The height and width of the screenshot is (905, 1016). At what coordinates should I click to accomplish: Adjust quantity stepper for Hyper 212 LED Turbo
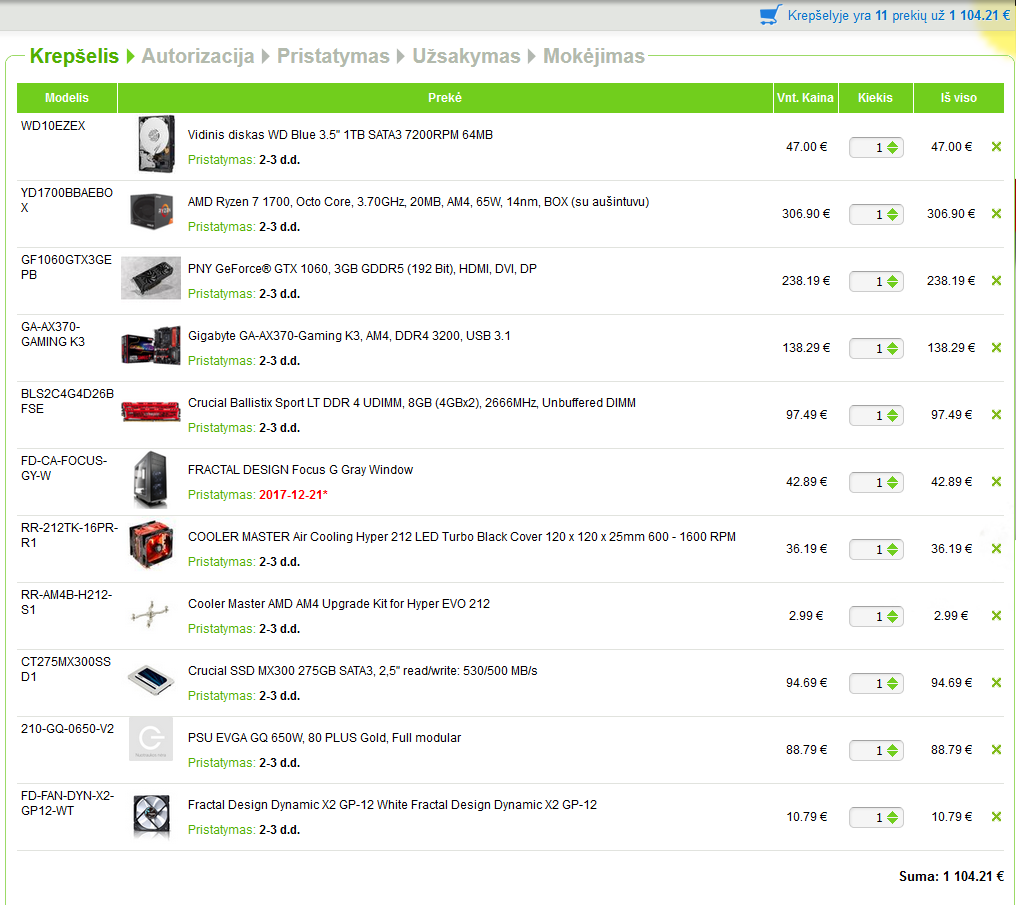[892, 549]
